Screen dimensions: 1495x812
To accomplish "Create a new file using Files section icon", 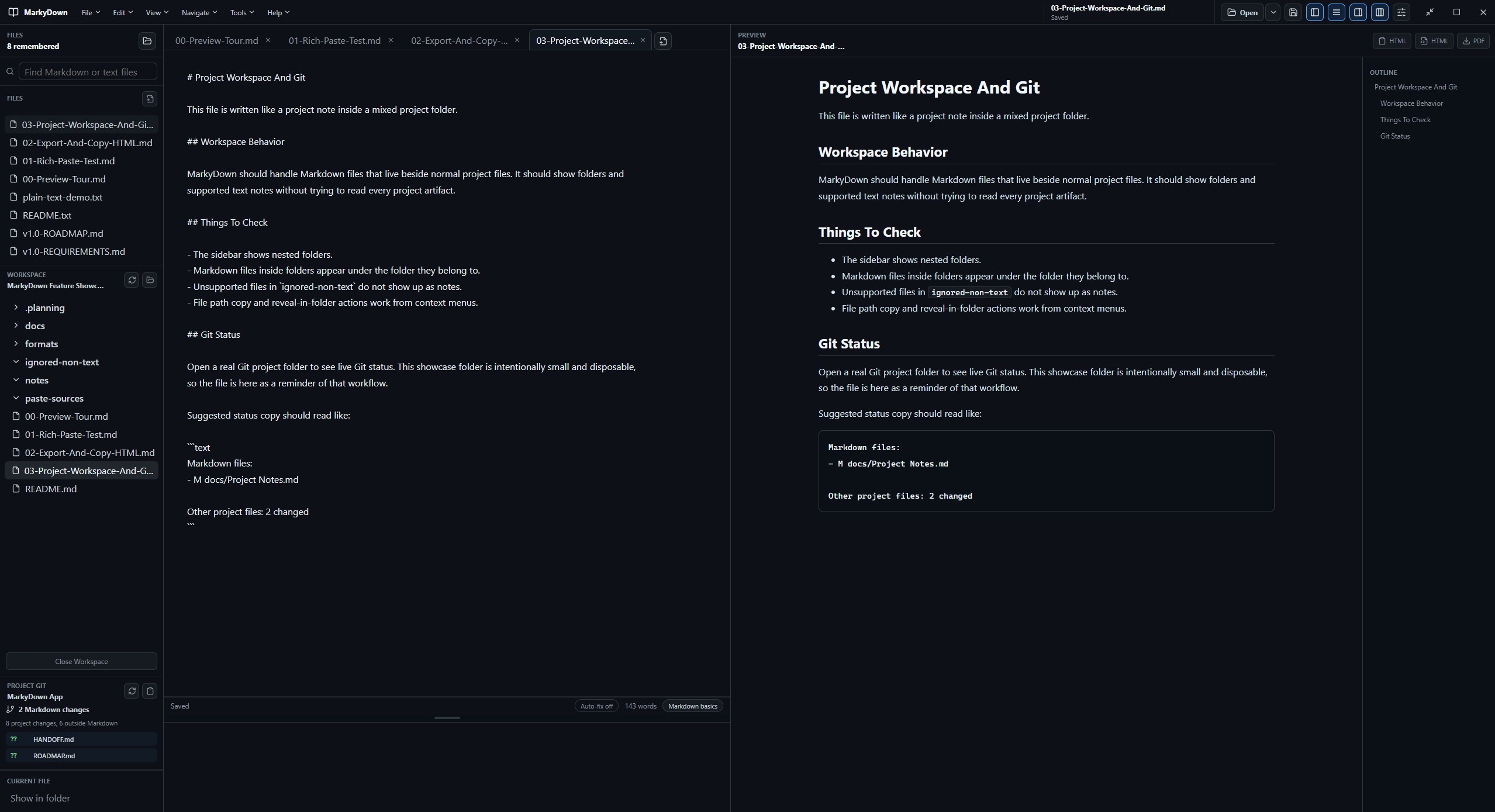I will pos(150,99).
